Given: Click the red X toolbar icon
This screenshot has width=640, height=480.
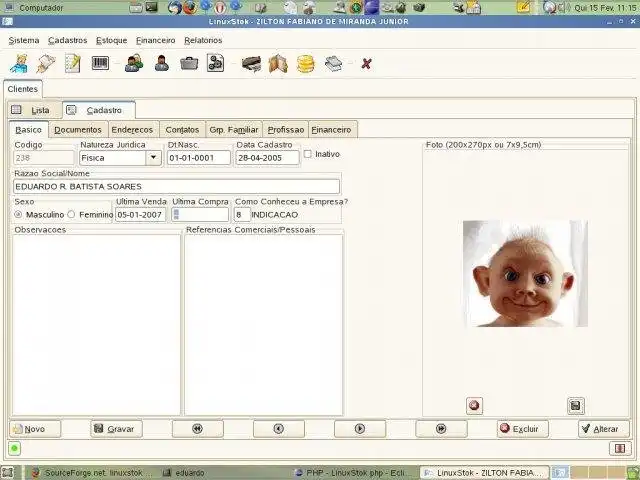Looking at the screenshot, I should click(x=367, y=64).
